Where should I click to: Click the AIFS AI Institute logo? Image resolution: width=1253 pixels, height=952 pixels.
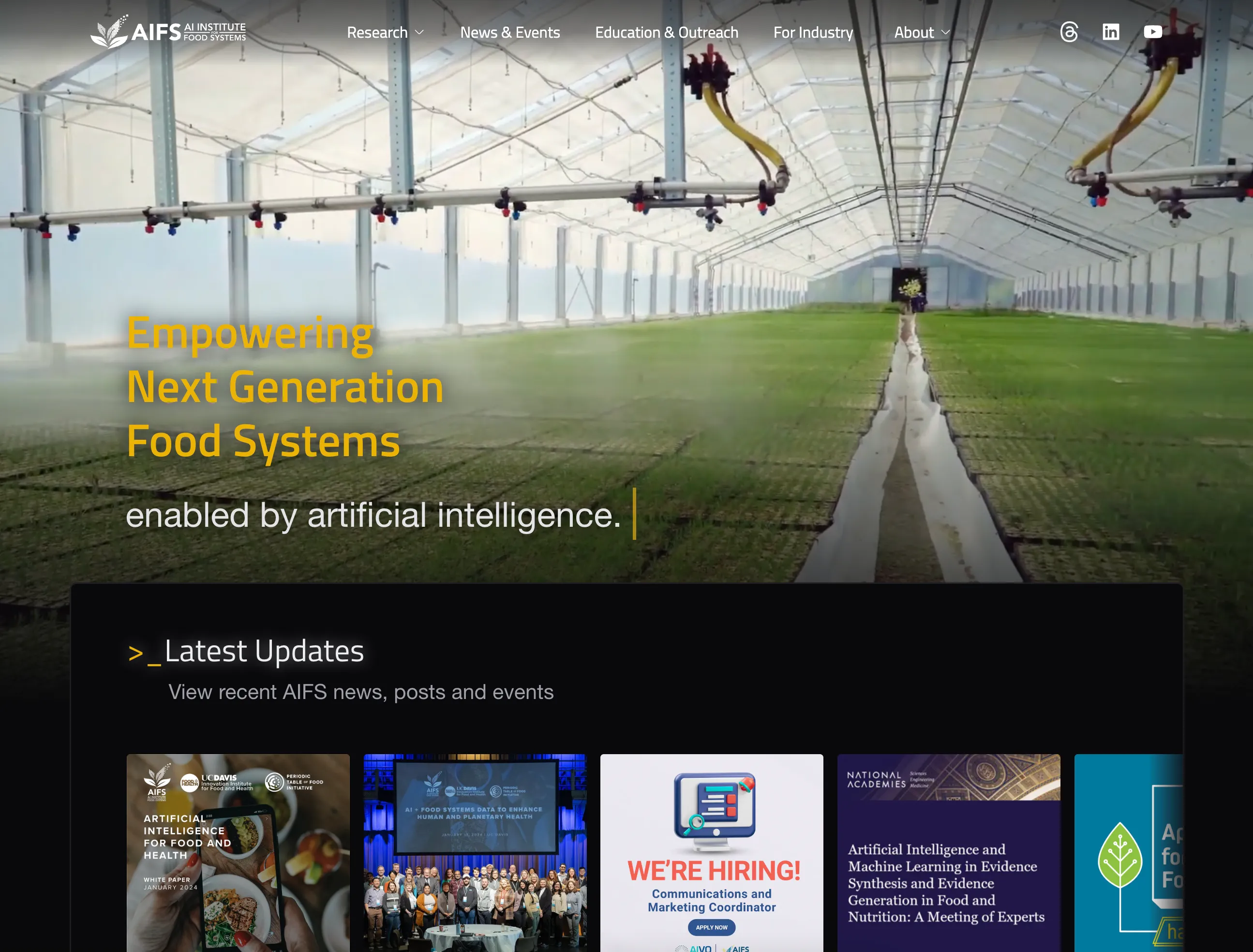[169, 32]
